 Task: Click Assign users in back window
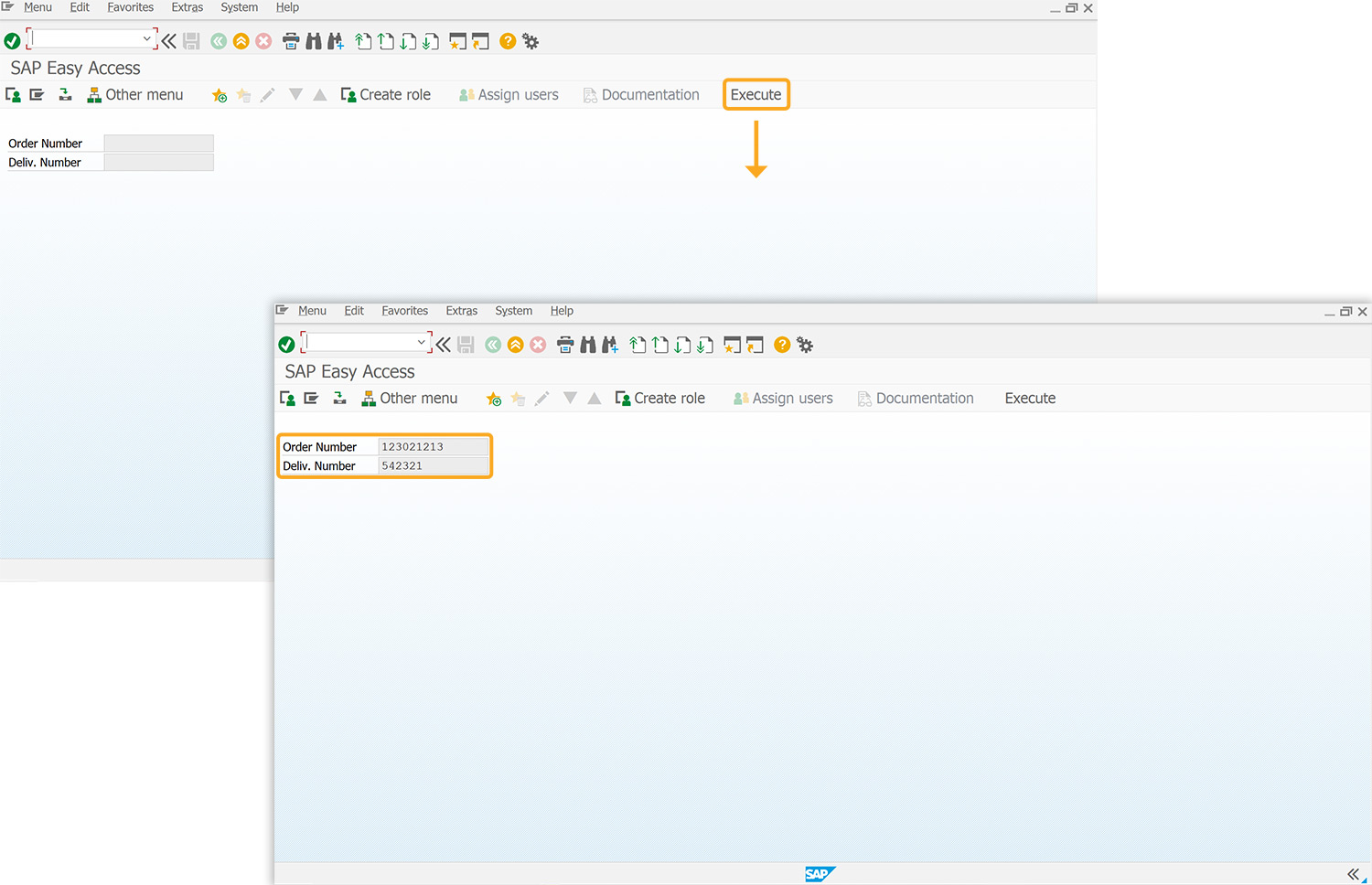(x=509, y=95)
